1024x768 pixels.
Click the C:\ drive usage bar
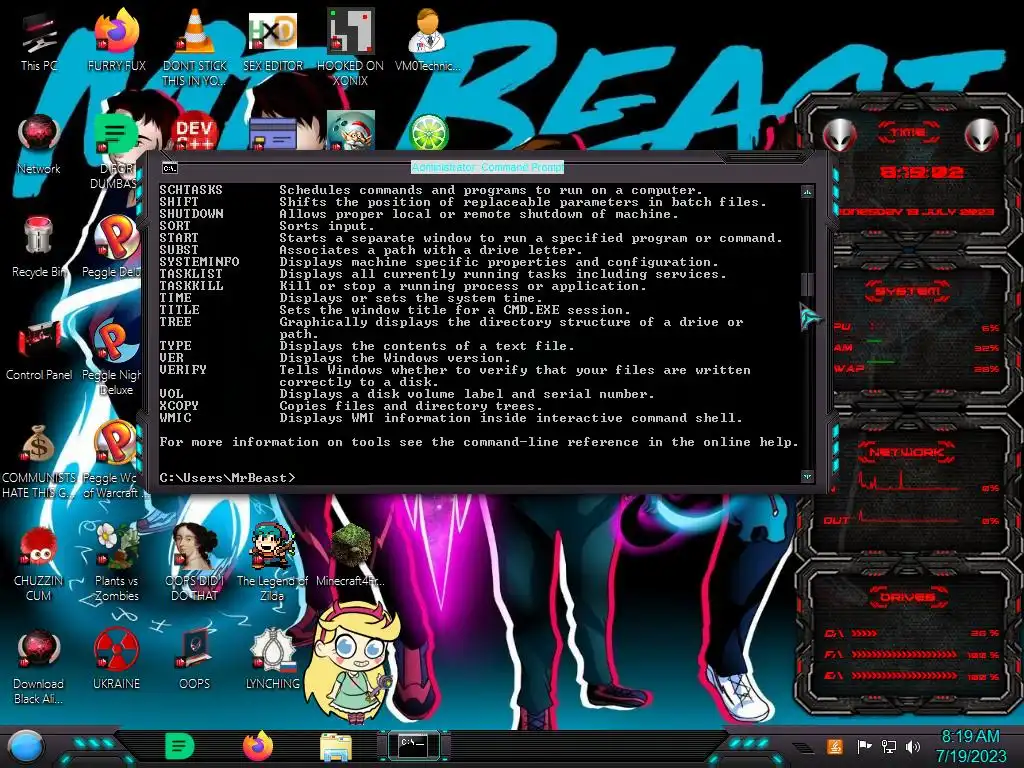864,633
